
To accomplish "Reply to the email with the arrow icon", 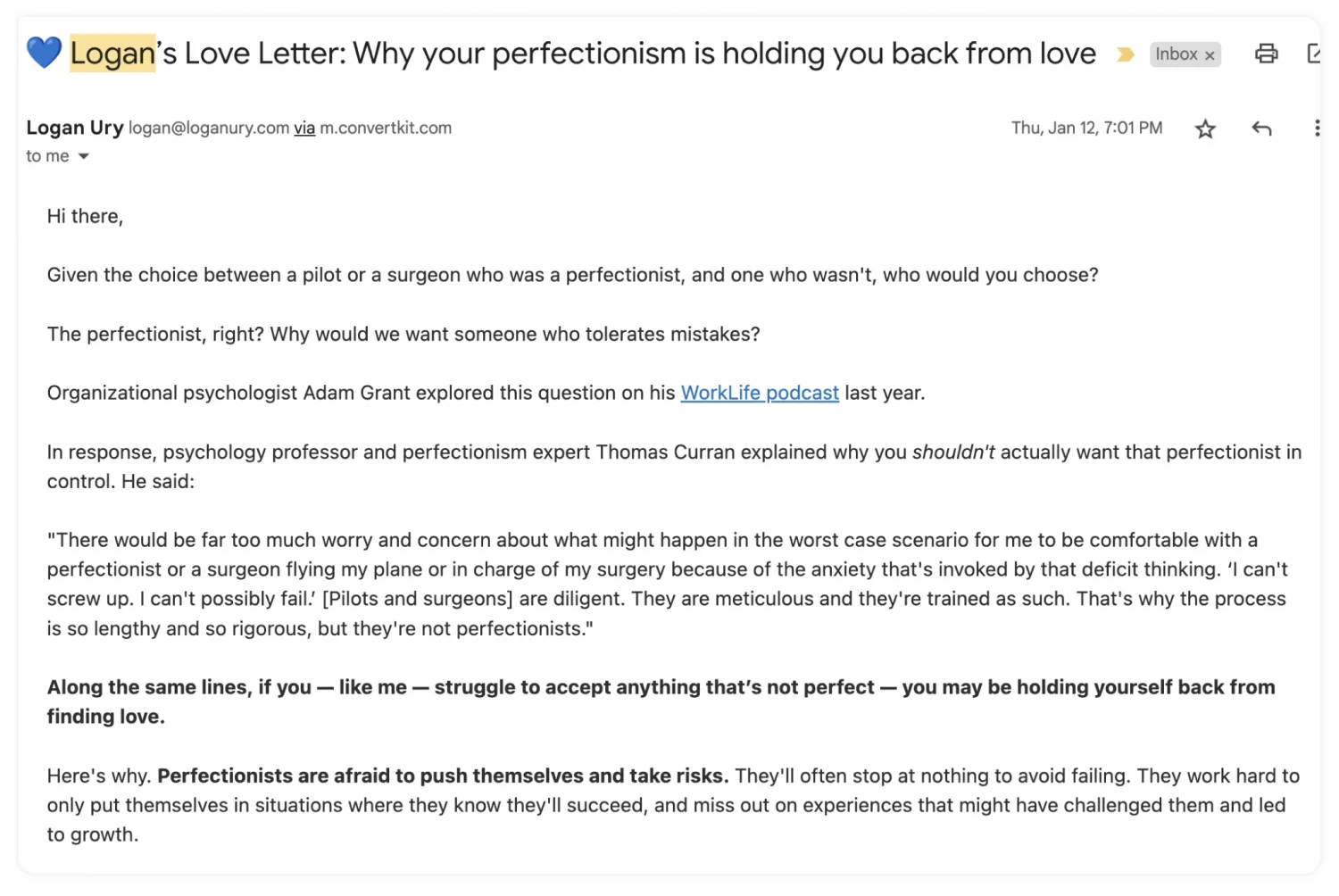I will 1261,129.
